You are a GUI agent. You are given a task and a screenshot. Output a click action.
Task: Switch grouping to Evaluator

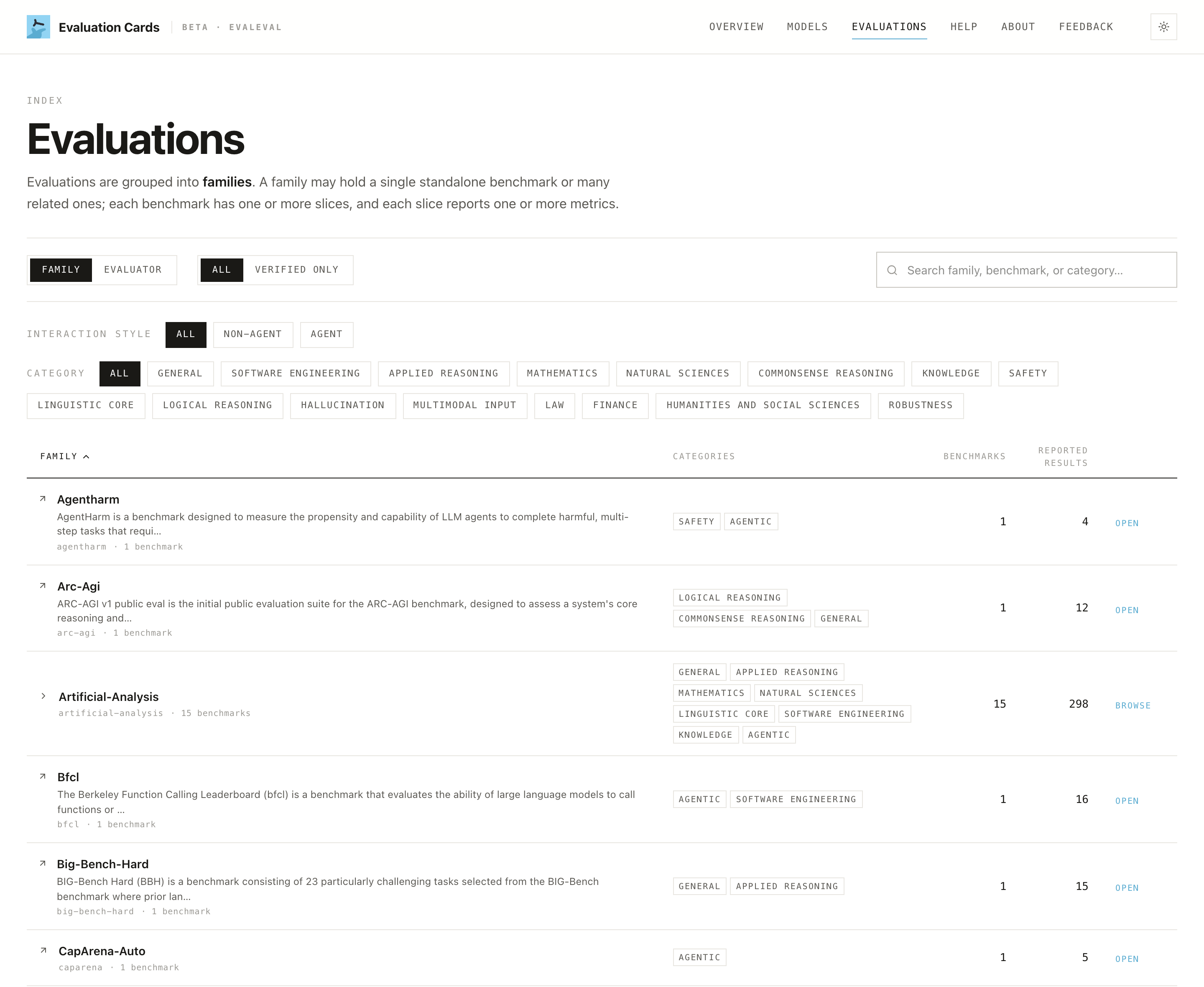[133, 269]
